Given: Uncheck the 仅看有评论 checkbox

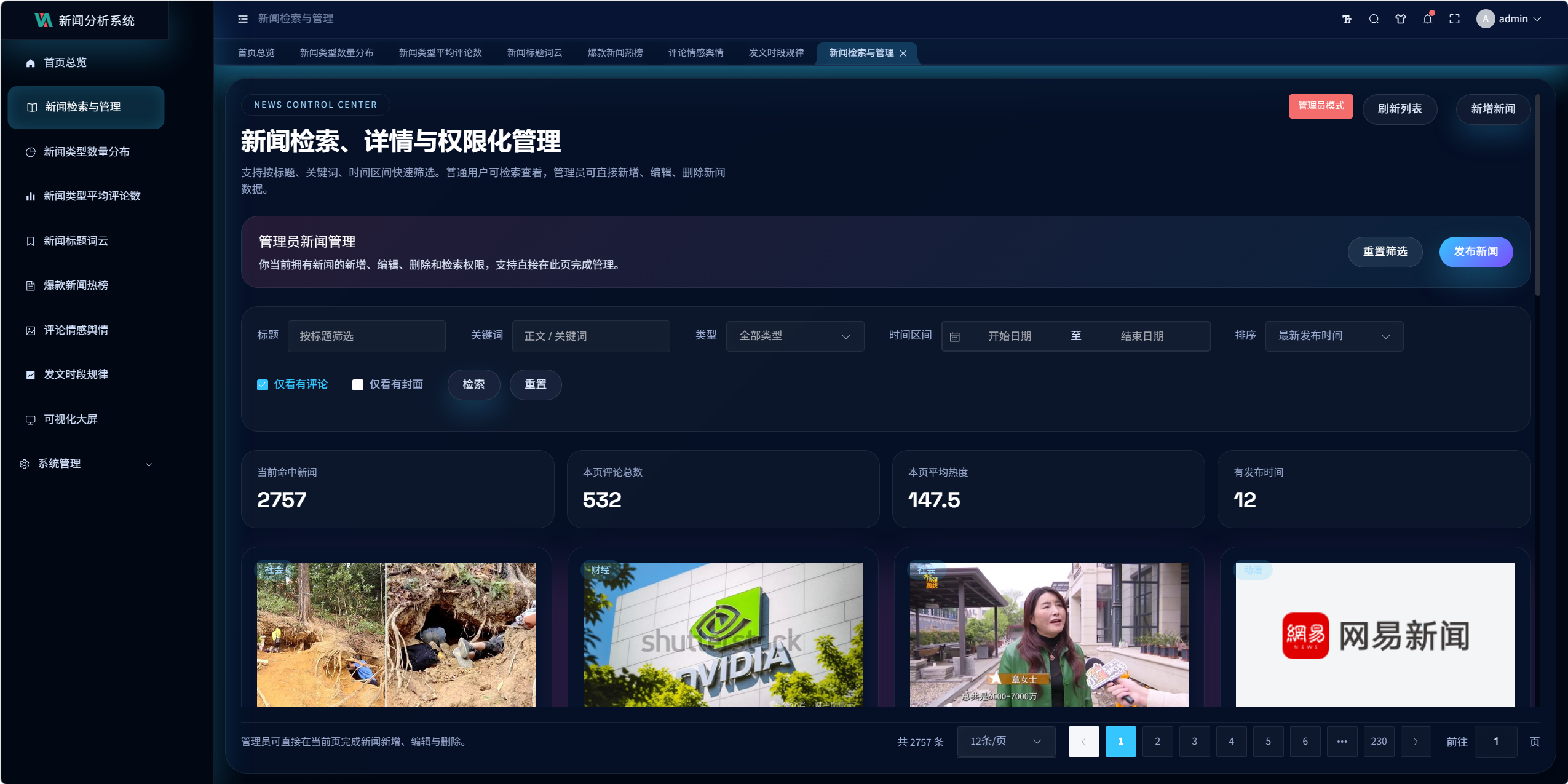Looking at the screenshot, I should point(263,385).
